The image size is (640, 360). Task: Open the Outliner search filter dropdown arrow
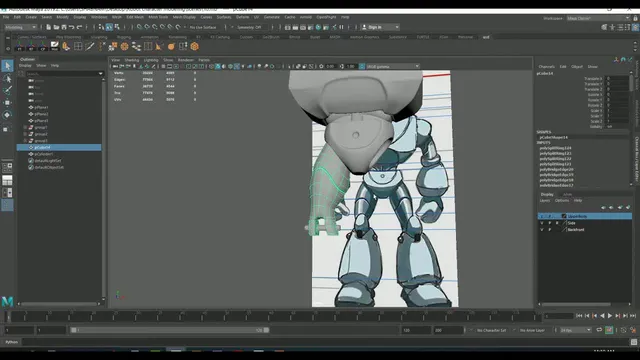[100, 74]
